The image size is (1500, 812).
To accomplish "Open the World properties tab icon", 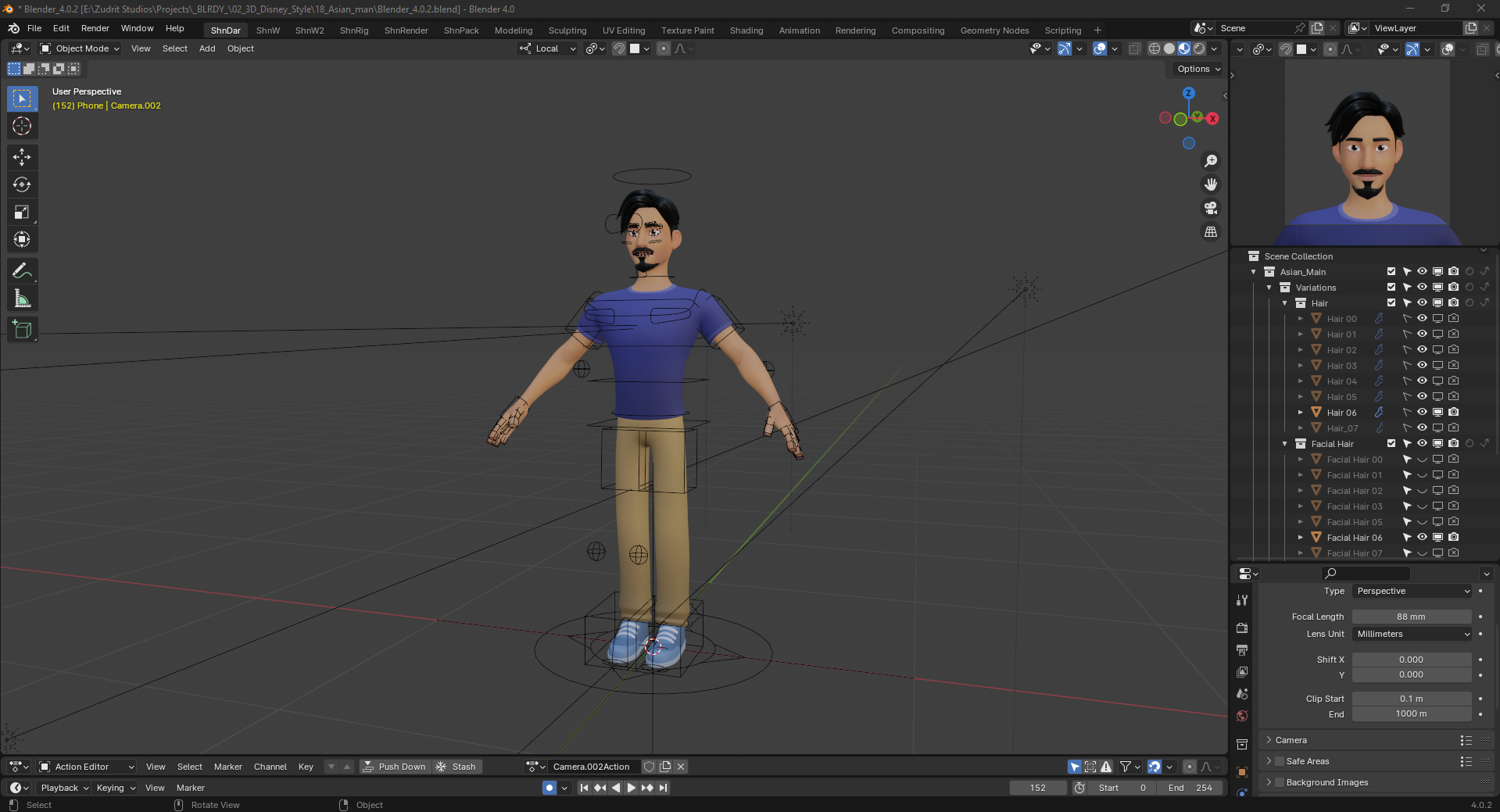I will tap(1242, 716).
